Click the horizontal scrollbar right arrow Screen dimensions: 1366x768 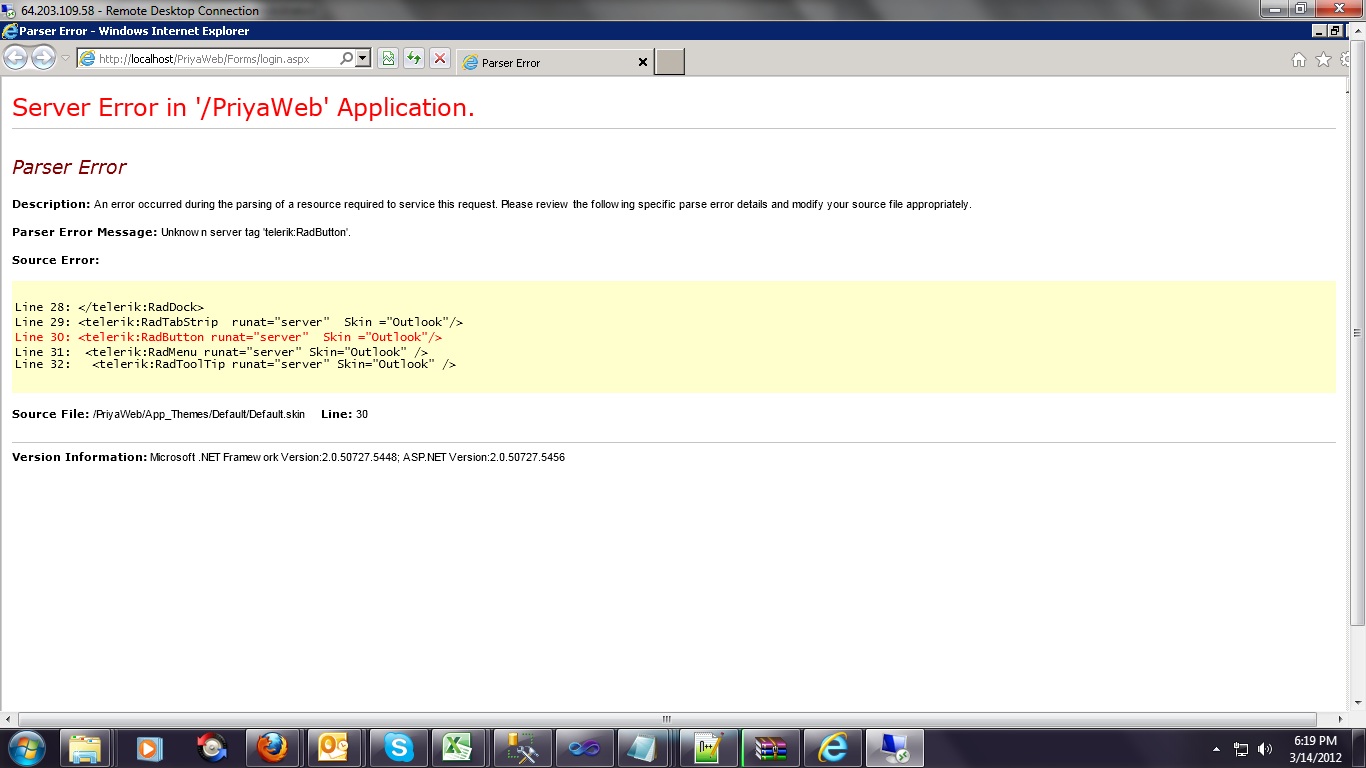pos(1342,719)
